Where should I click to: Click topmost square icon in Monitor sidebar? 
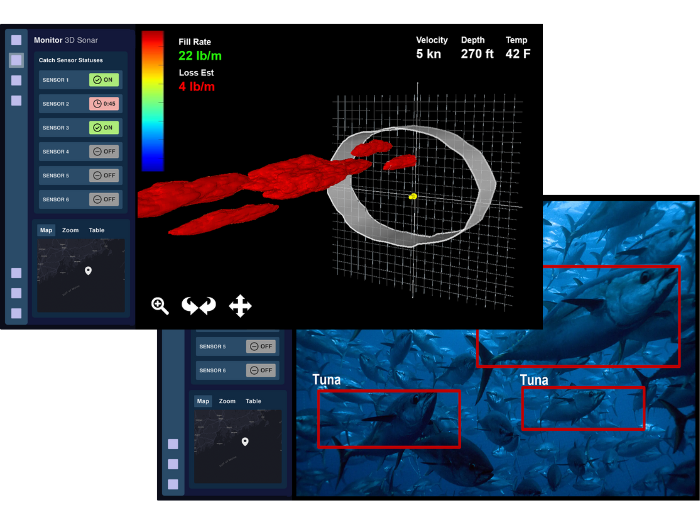16,40
